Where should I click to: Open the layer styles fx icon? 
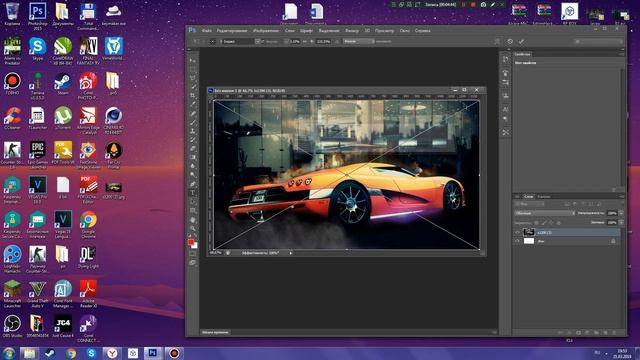[x=569, y=333]
